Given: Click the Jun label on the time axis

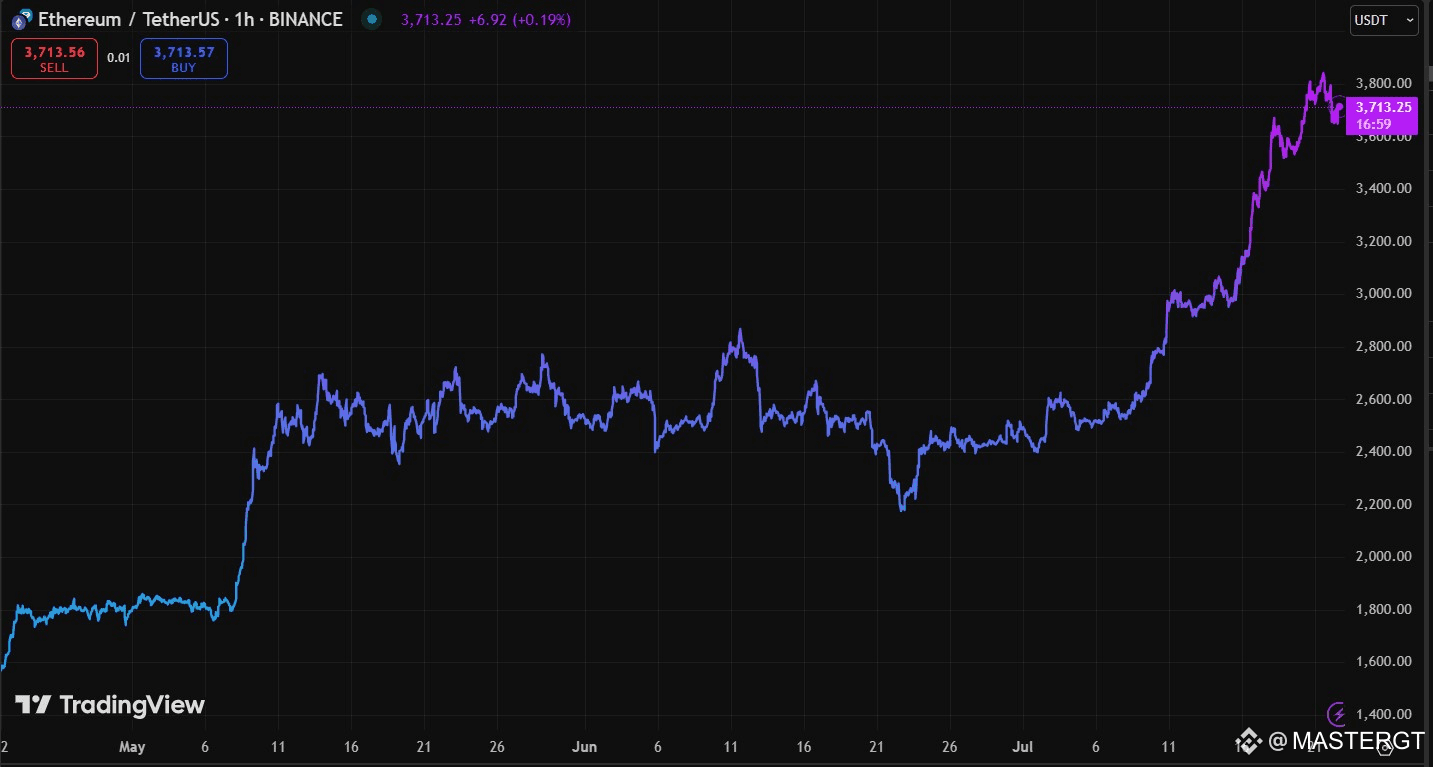Looking at the screenshot, I should pos(584,747).
